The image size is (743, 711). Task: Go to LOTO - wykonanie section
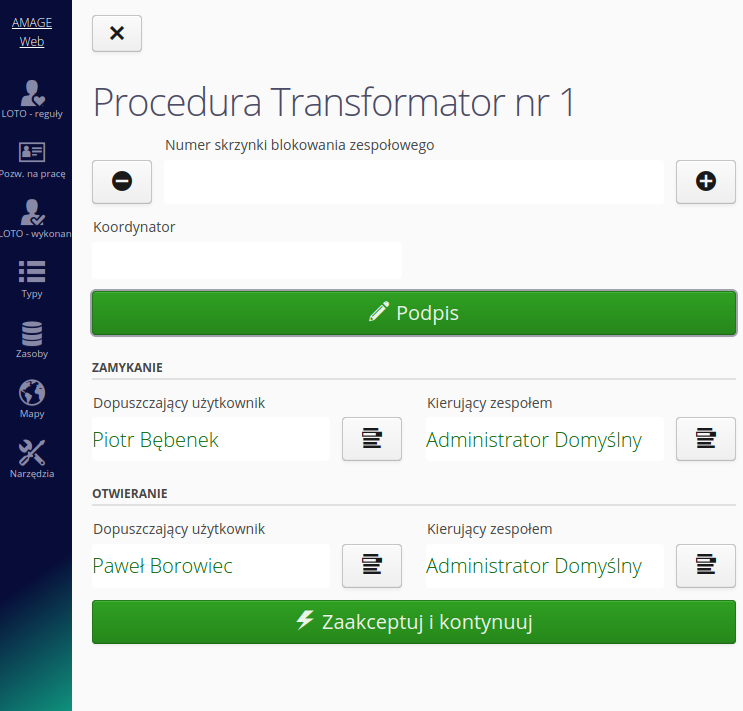[32, 218]
